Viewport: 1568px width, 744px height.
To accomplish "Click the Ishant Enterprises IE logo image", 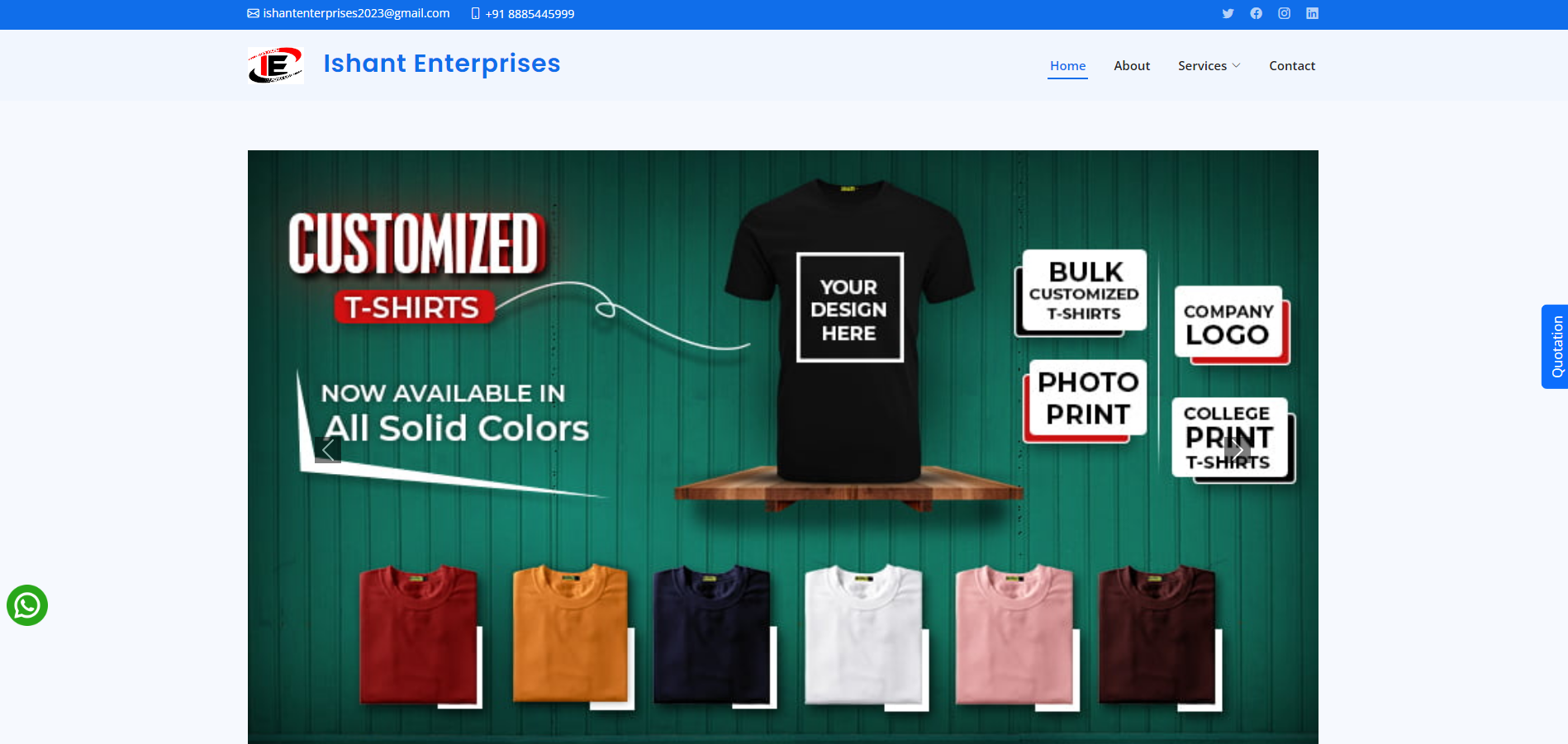I will click(276, 65).
